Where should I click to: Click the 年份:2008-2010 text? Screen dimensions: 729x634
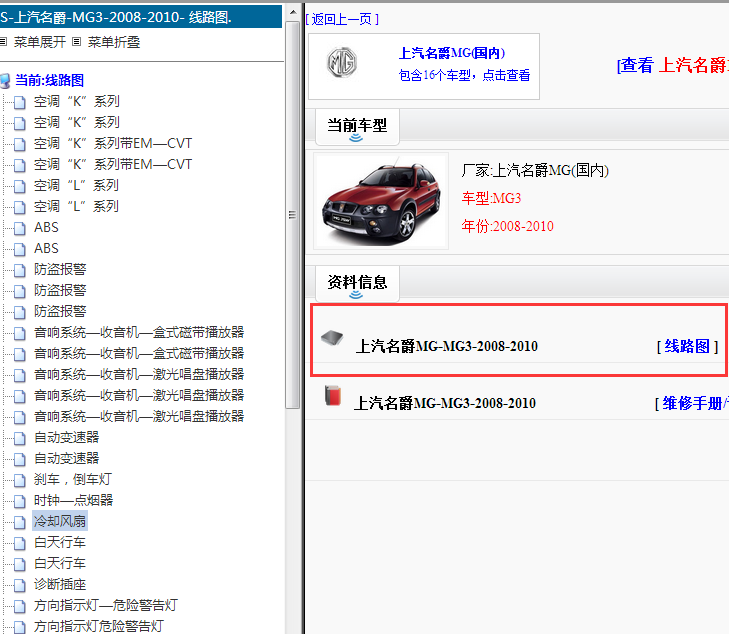click(508, 226)
